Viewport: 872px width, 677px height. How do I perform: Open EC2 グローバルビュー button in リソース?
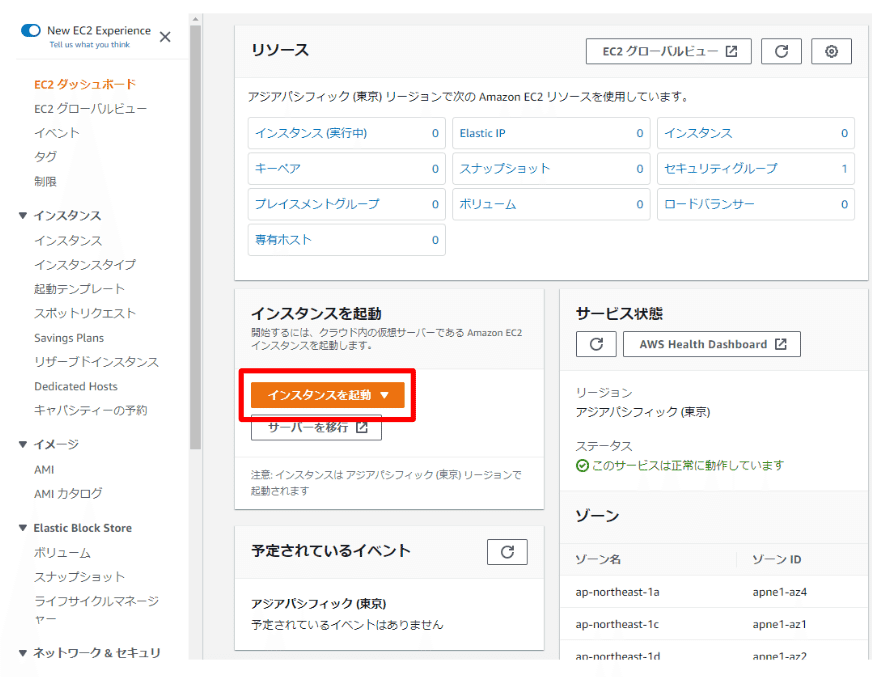pos(668,51)
